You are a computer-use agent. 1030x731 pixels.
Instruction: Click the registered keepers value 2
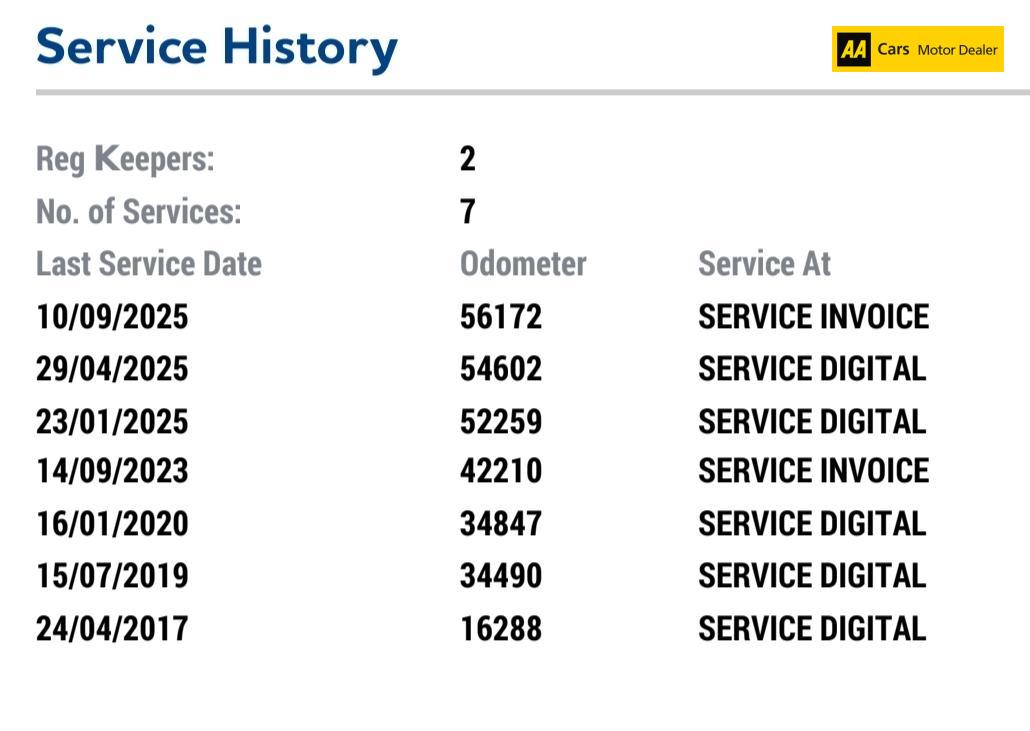[x=468, y=158]
